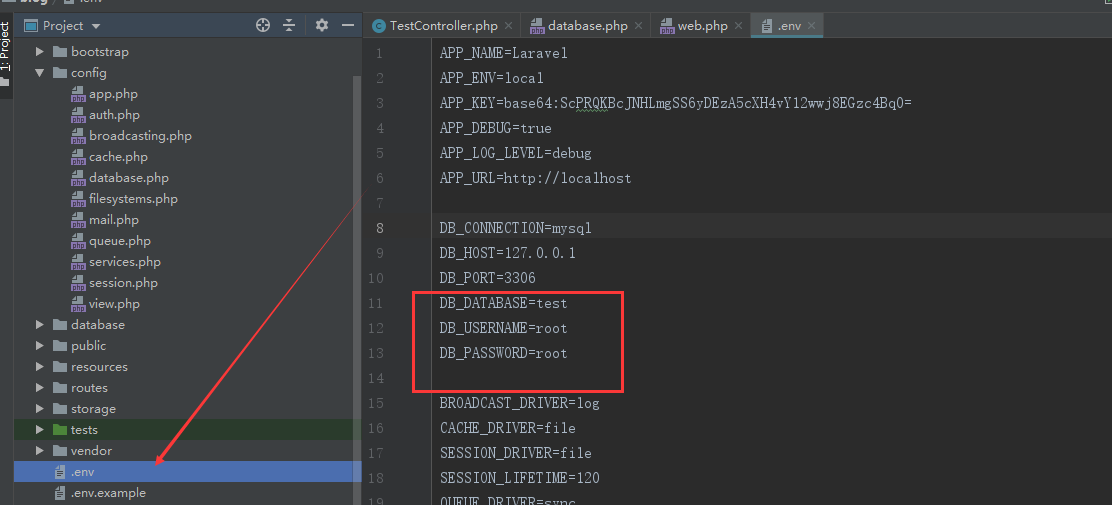Screen dimensions: 1112x505
Task: Expand the bootstrap folder
Action: pos(40,52)
